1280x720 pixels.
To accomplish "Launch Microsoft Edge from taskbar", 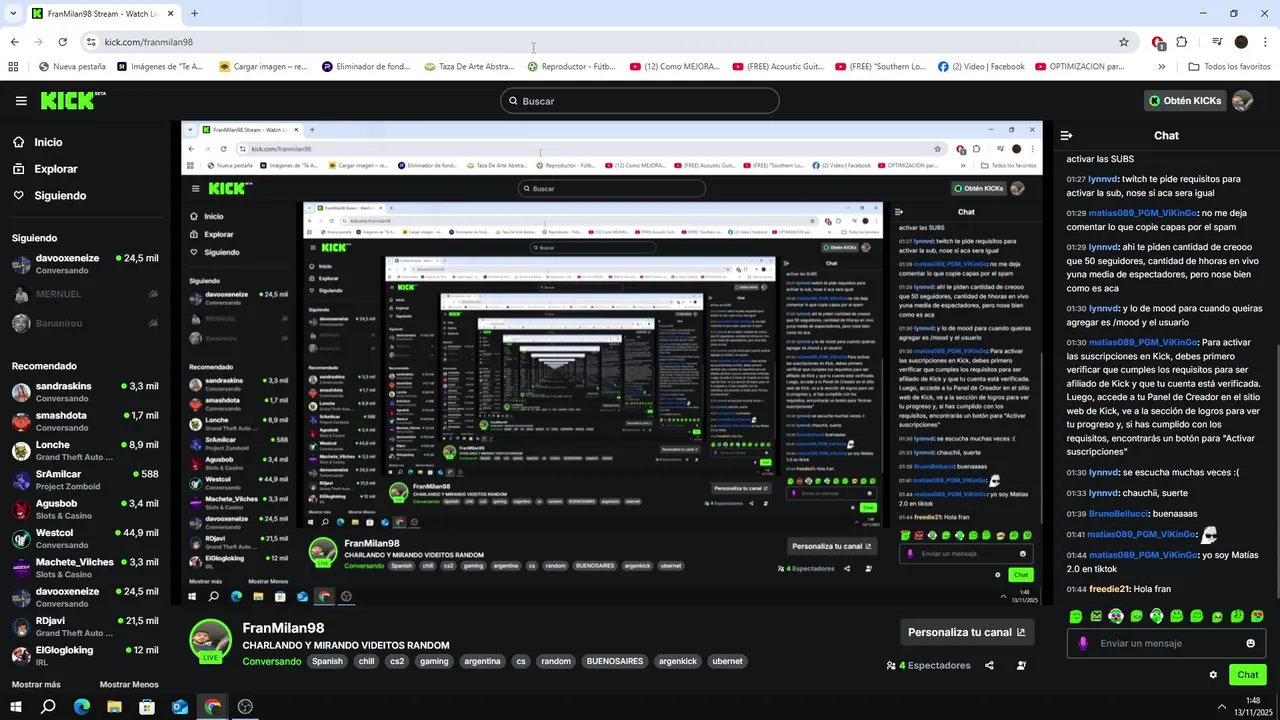I will pyautogui.click(x=82, y=707).
